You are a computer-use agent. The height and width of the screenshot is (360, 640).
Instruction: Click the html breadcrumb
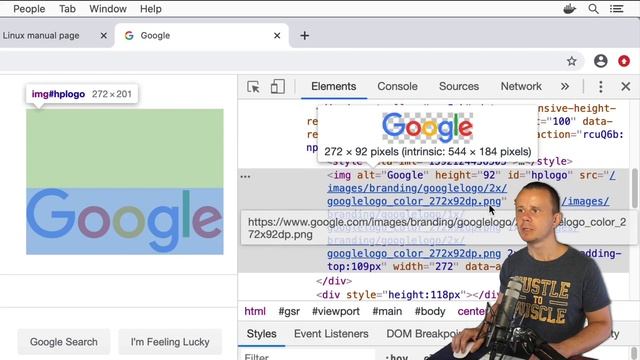[x=255, y=311]
